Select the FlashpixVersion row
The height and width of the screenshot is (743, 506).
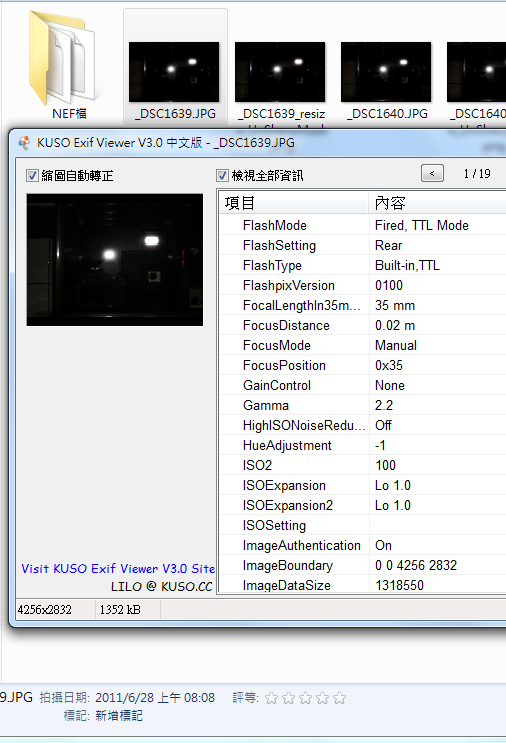tap(363, 285)
